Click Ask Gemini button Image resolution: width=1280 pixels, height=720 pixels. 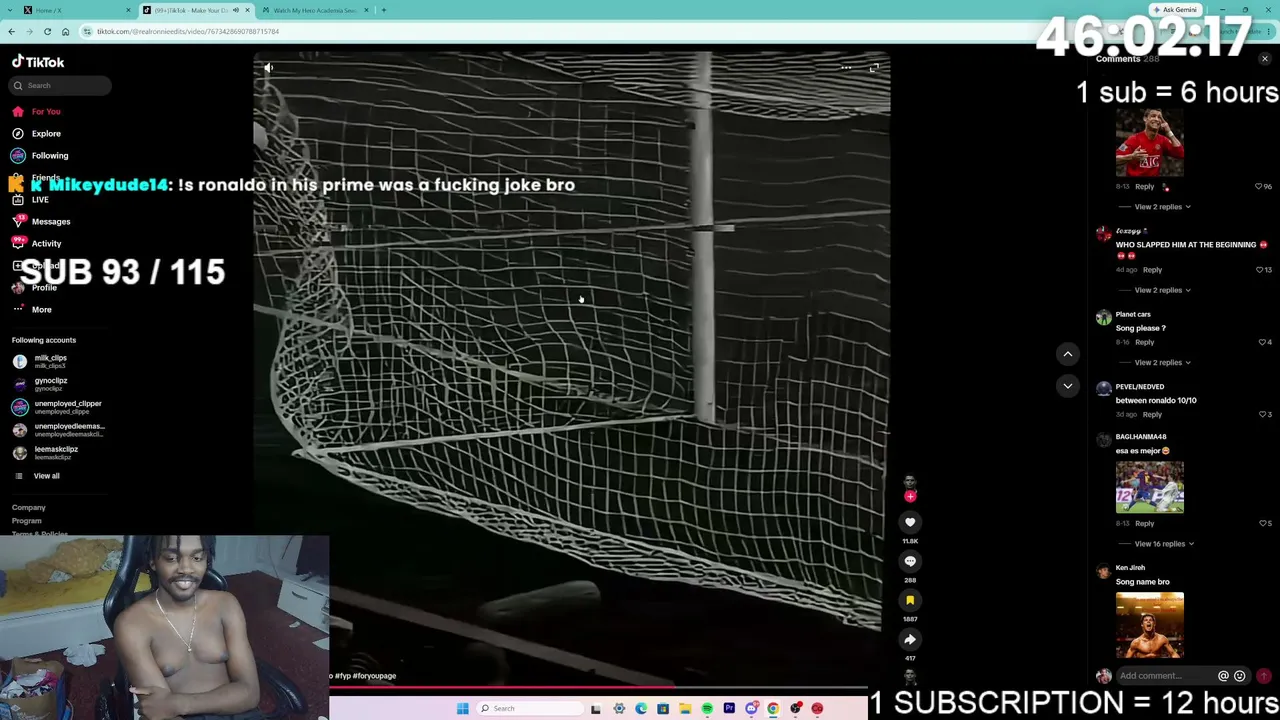tap(1175, 10)
